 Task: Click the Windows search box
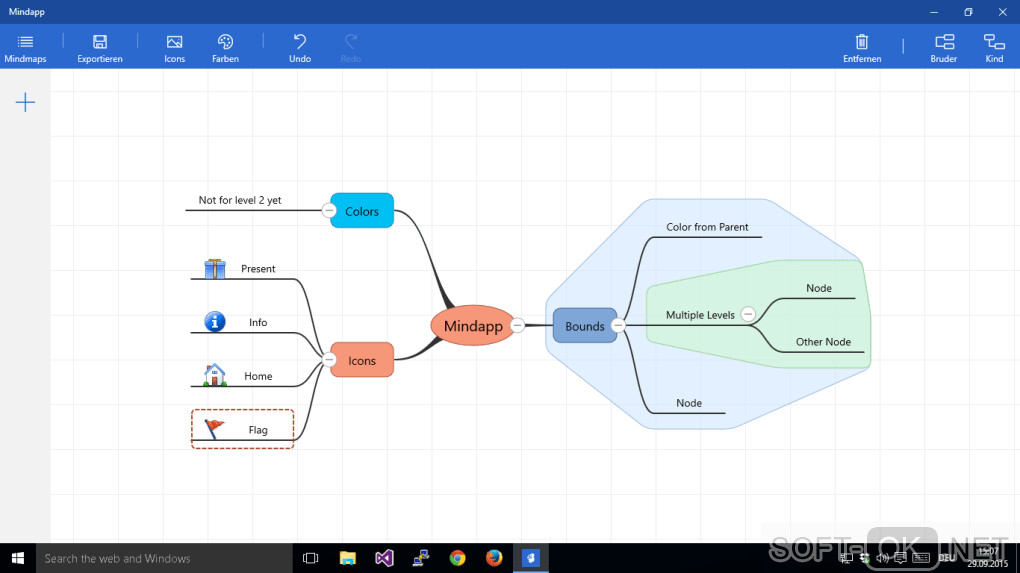pos(164,558)
